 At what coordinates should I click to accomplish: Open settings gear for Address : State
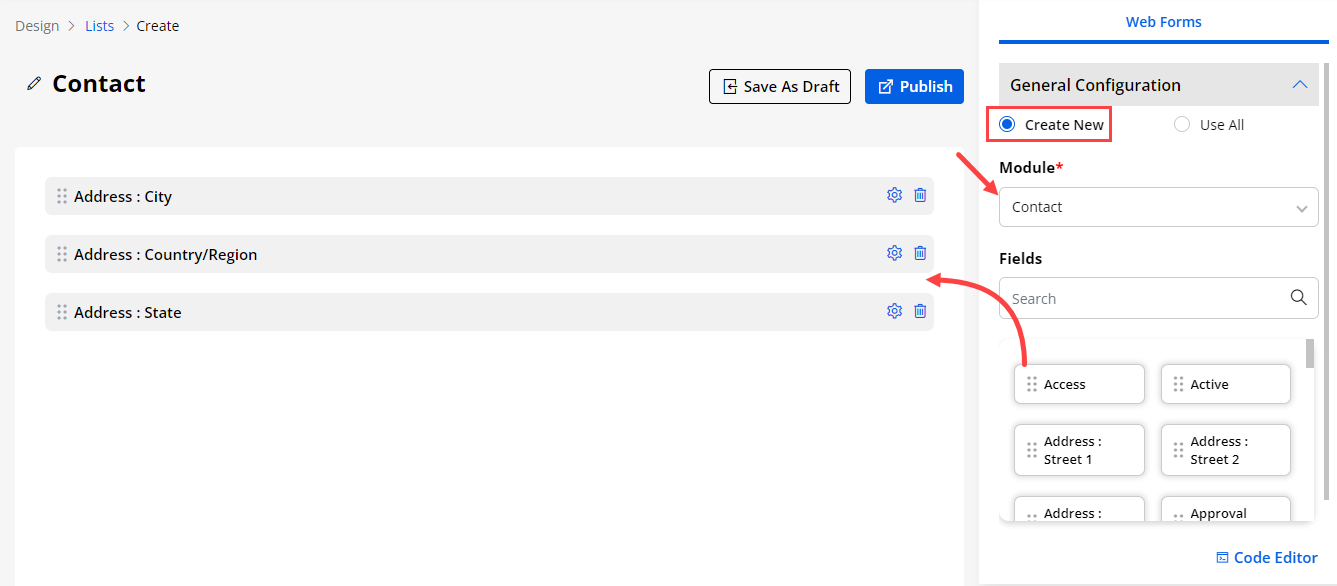point(894,312)
